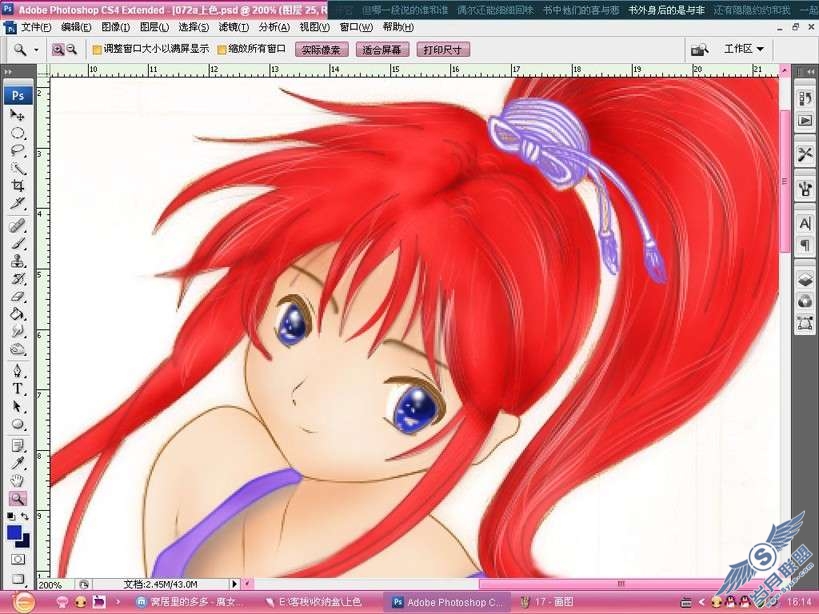Select the Eraser tool
819x614 pixels.
pyautogui.click(x=17, y=297)
